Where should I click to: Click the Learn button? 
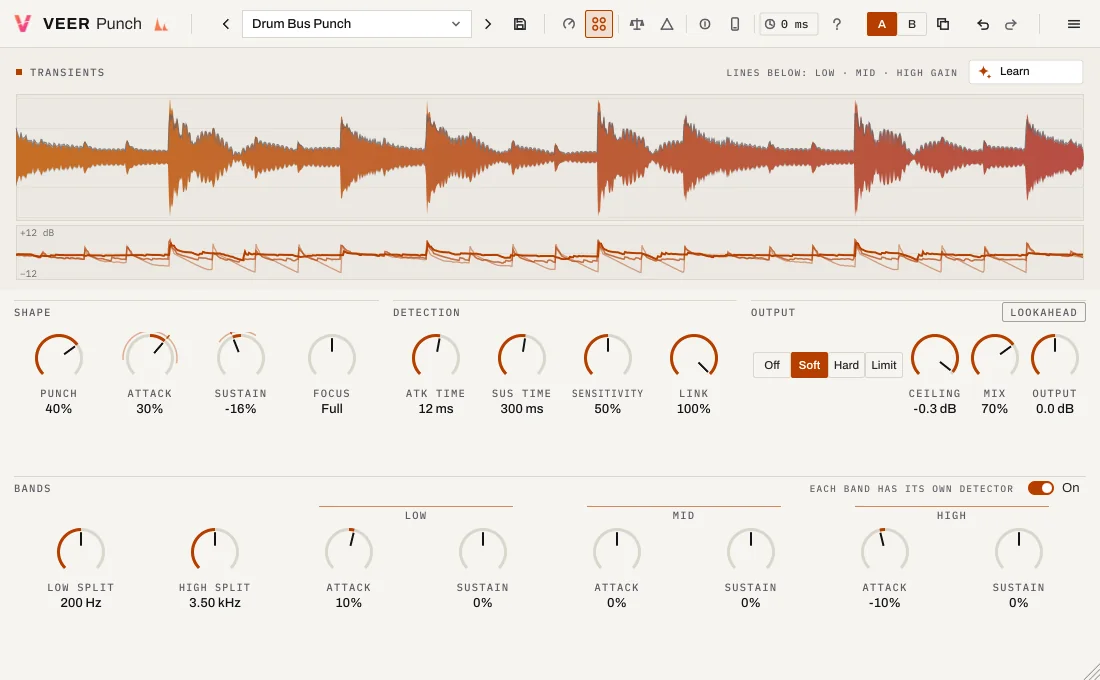(1026, 72)
